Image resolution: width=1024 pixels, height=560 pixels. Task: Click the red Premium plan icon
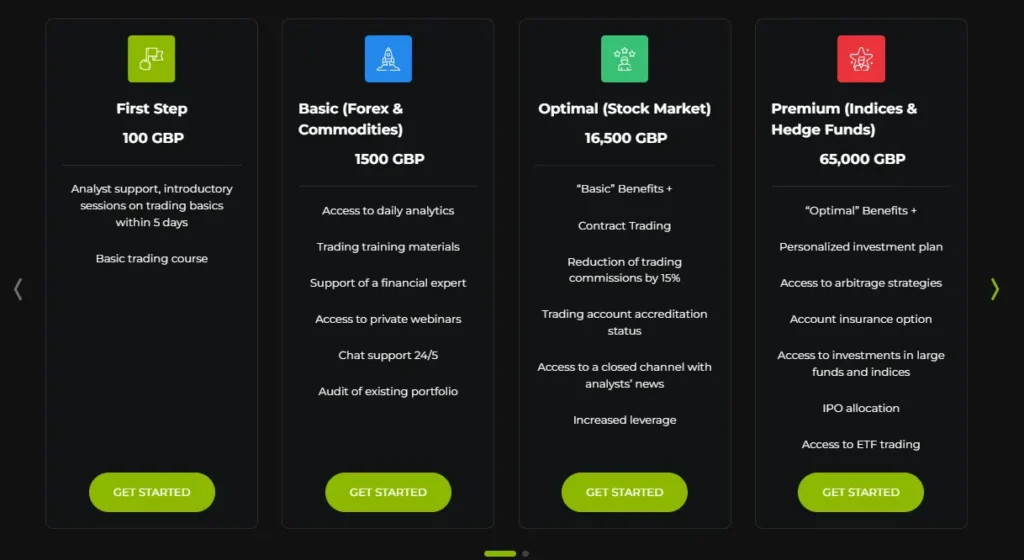click(860, 59)
